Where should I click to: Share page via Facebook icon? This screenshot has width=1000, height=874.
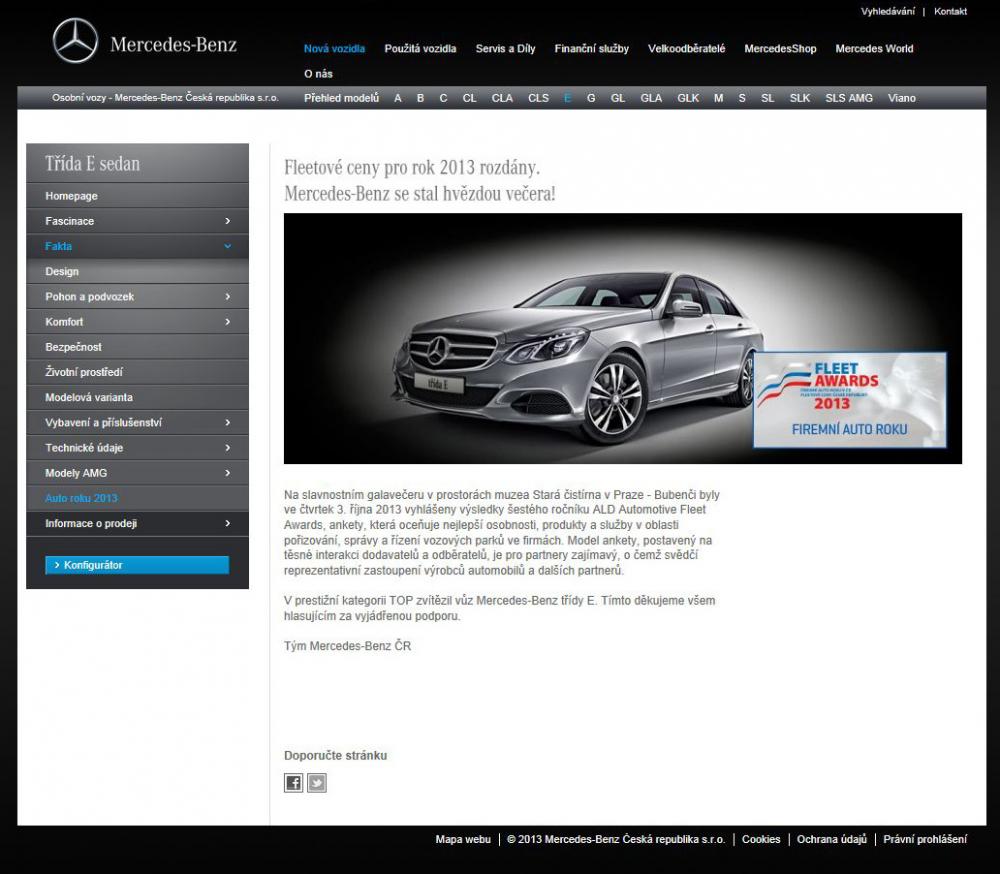293,783
